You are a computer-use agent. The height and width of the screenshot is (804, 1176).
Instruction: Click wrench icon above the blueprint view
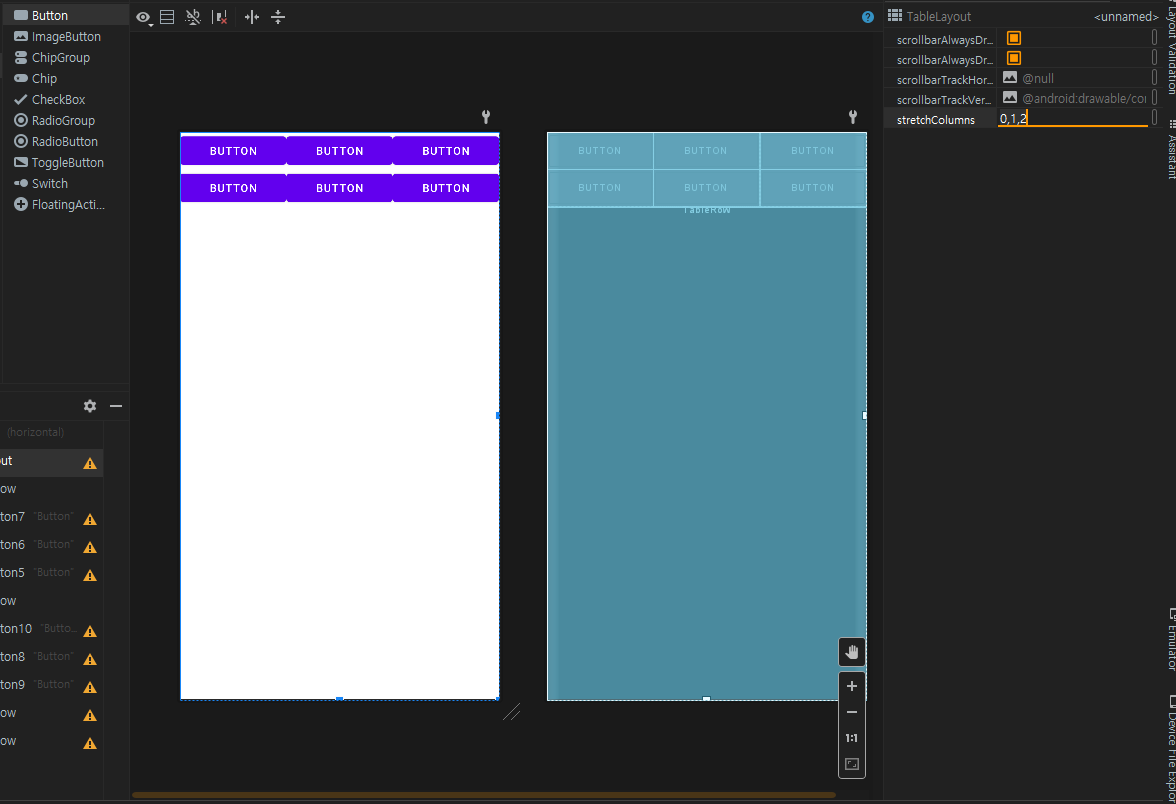[x=853, y=116]
